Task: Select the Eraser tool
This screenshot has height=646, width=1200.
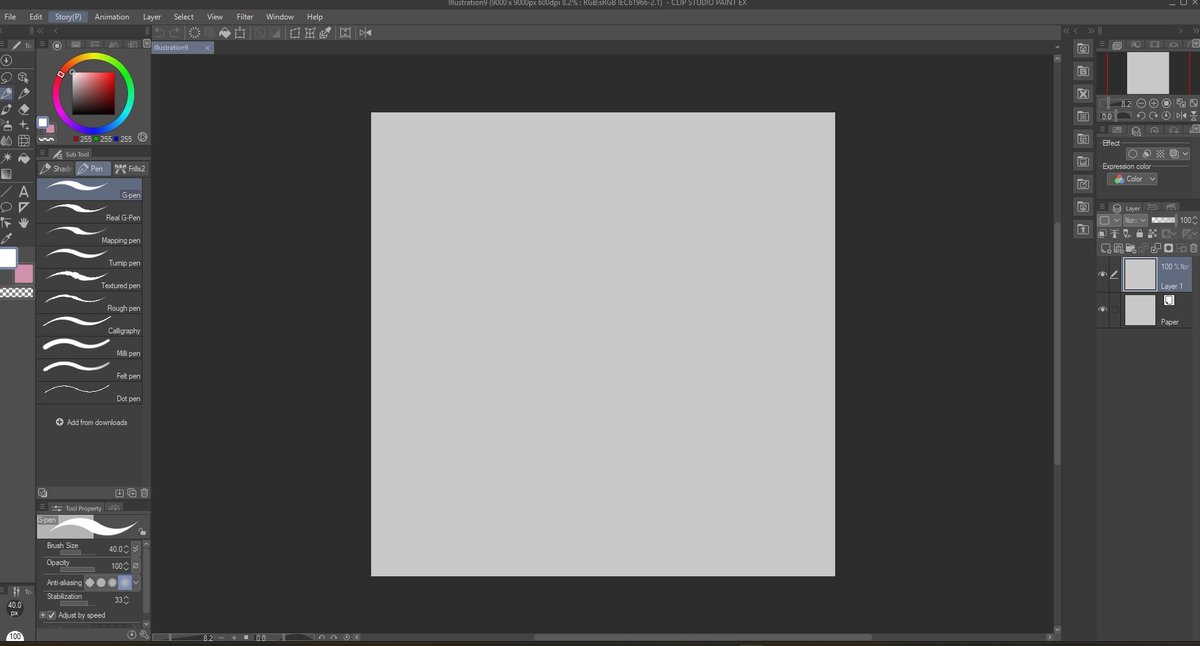Action: pyautogui.click(x=24, y=110)
